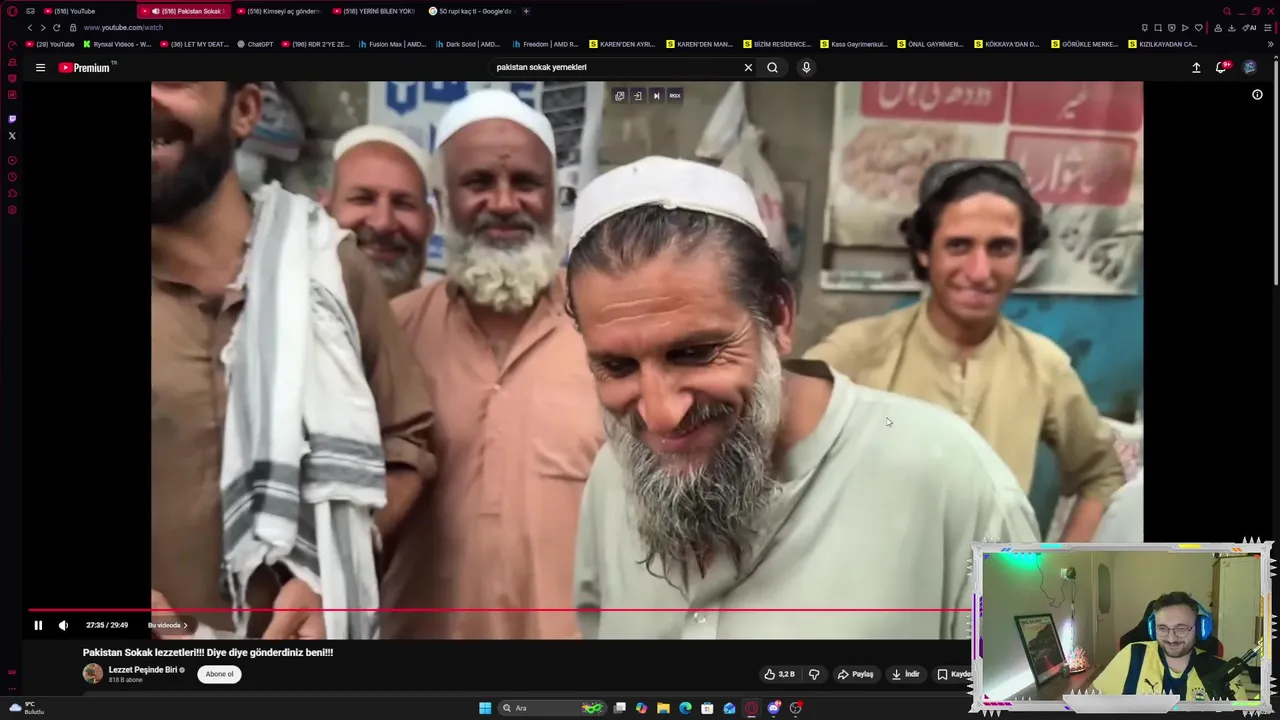Screen dimensions: 1280x720
Task: Open a new browser tab
Action: click(526, 11)
